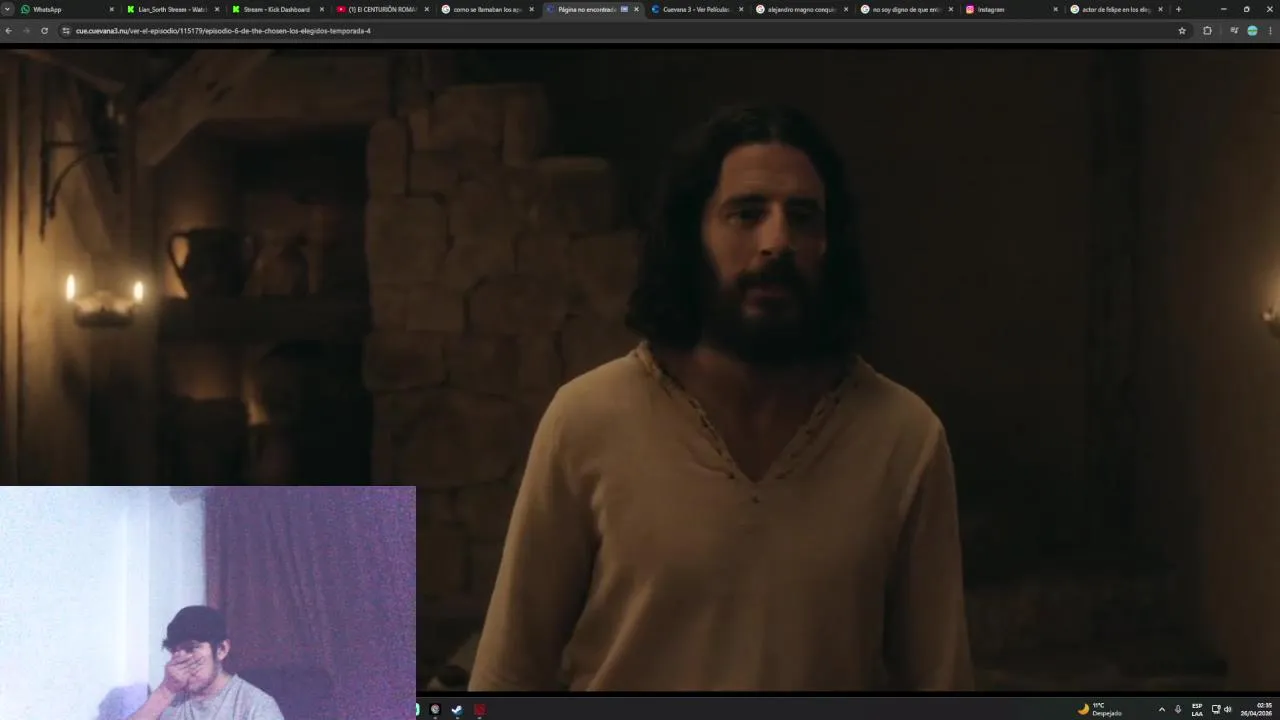Viewport: 1280px width, 720px height.
Task: Go forward to next page
Action: 26,31
